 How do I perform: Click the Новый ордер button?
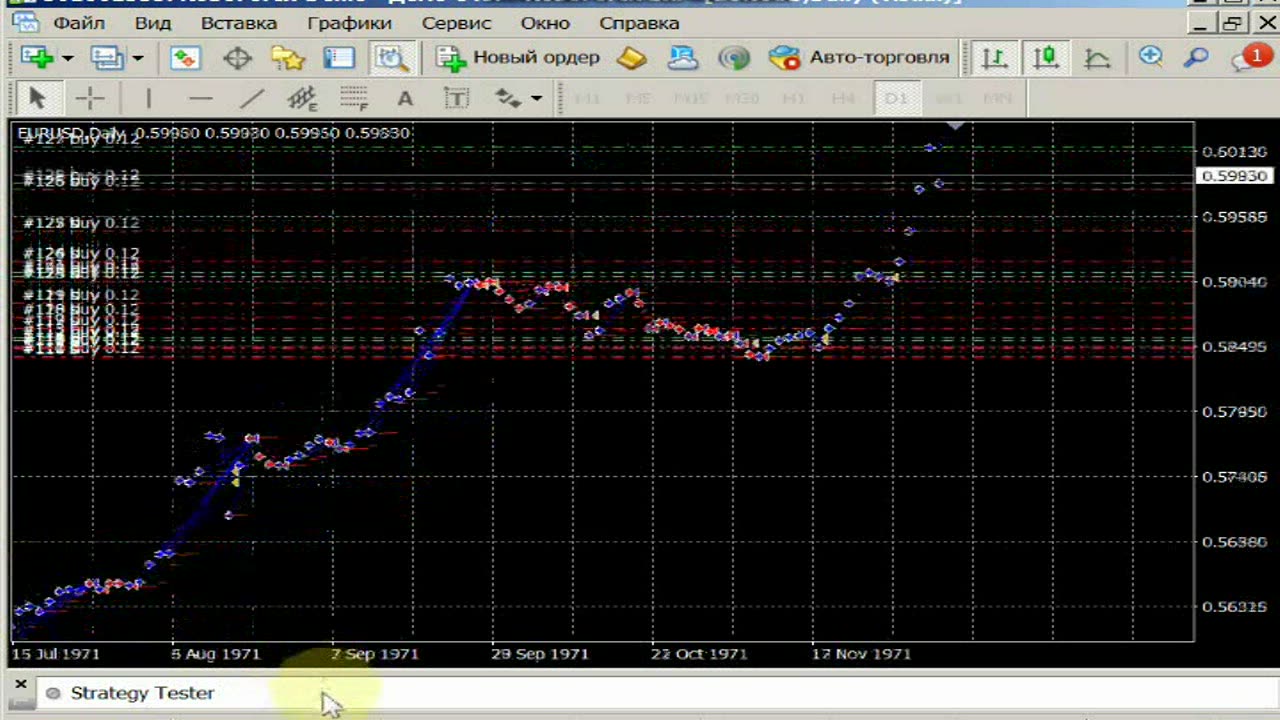(518, 58)
